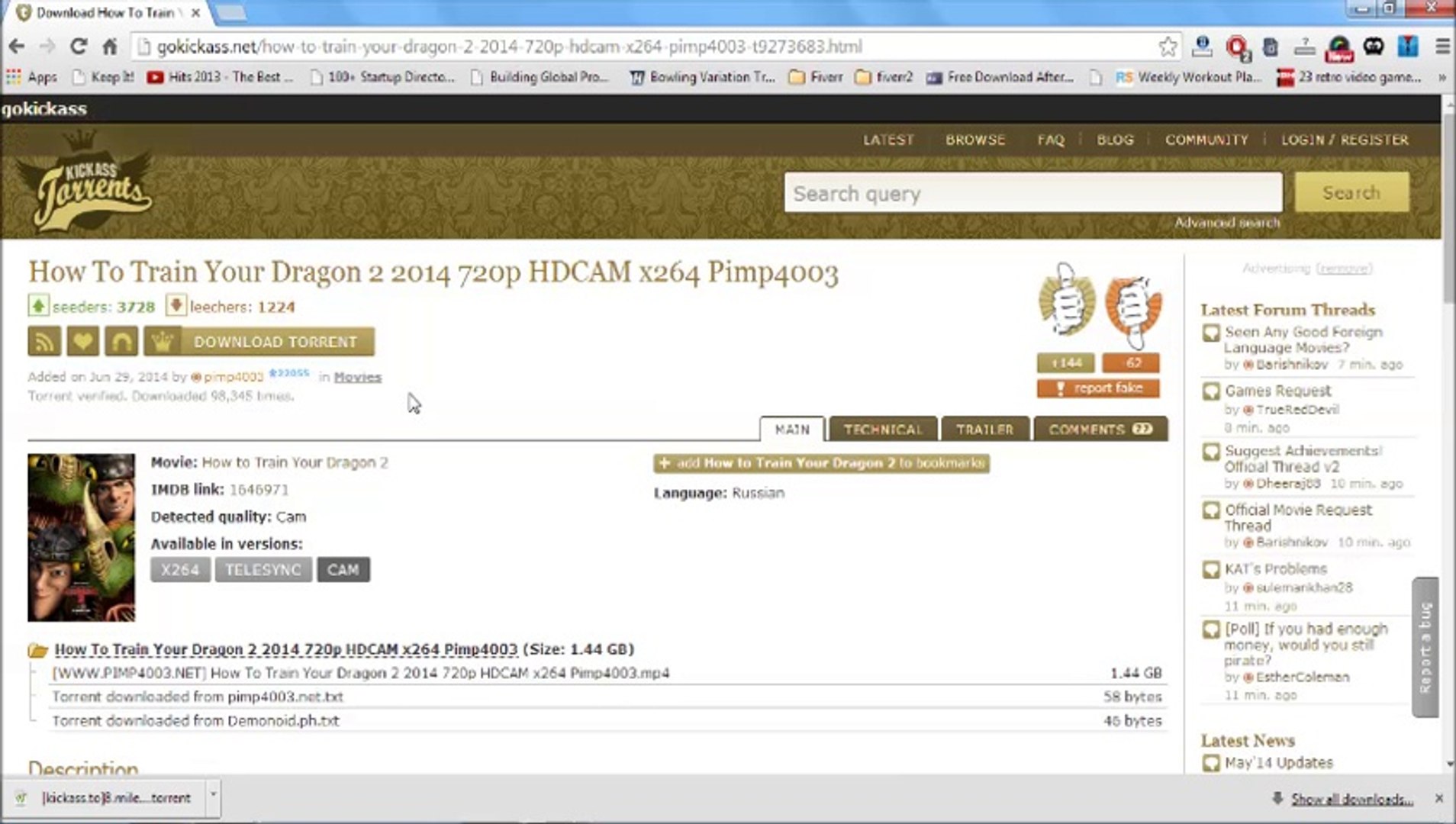
Task: Open the May'14 Updates news link
Action: (x=1279, y=763)
